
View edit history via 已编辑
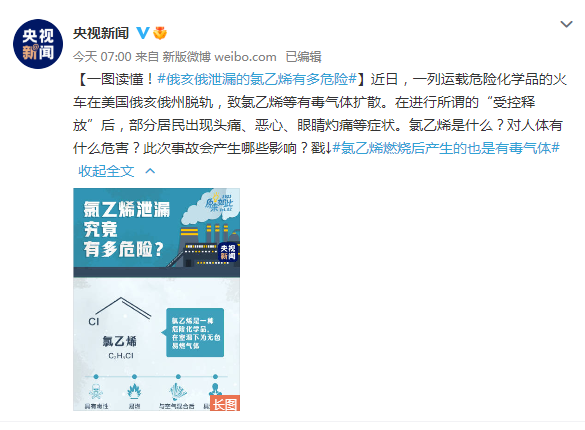303,57
